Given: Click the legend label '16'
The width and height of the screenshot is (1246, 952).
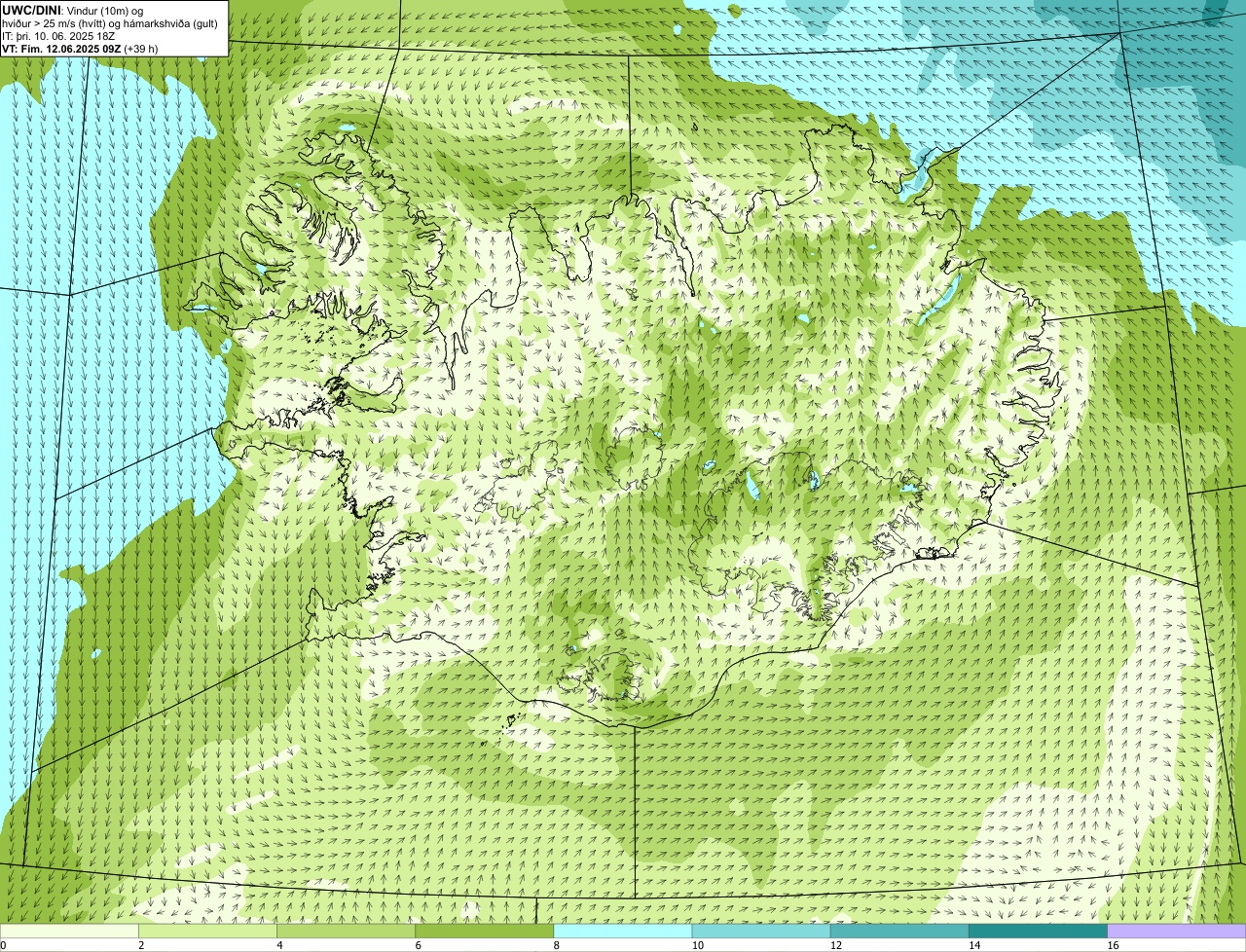Looking at the screenshot, I should pyautogui.click(x=1113, y=945).
